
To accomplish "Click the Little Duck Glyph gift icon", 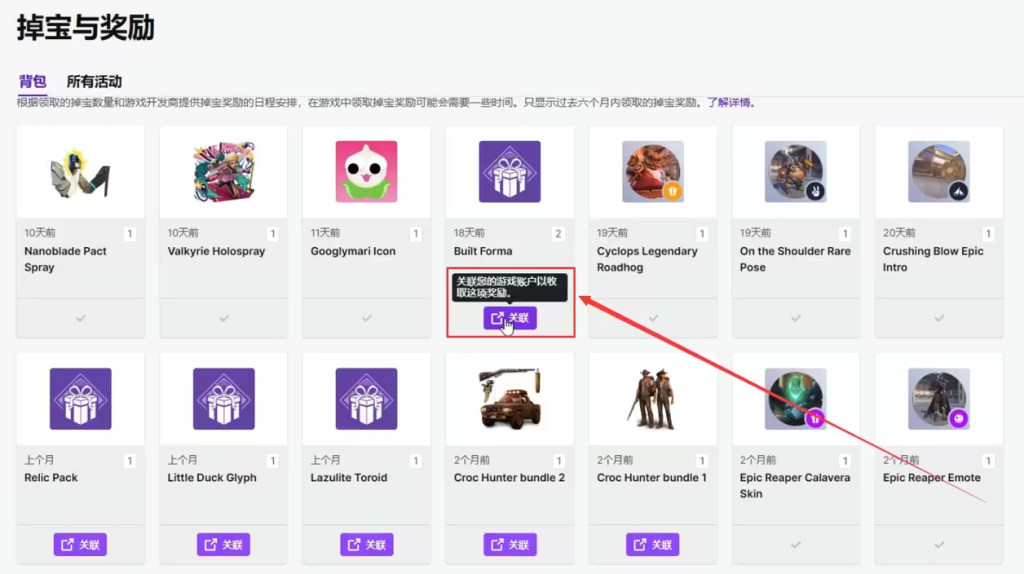I will [223, 398].
